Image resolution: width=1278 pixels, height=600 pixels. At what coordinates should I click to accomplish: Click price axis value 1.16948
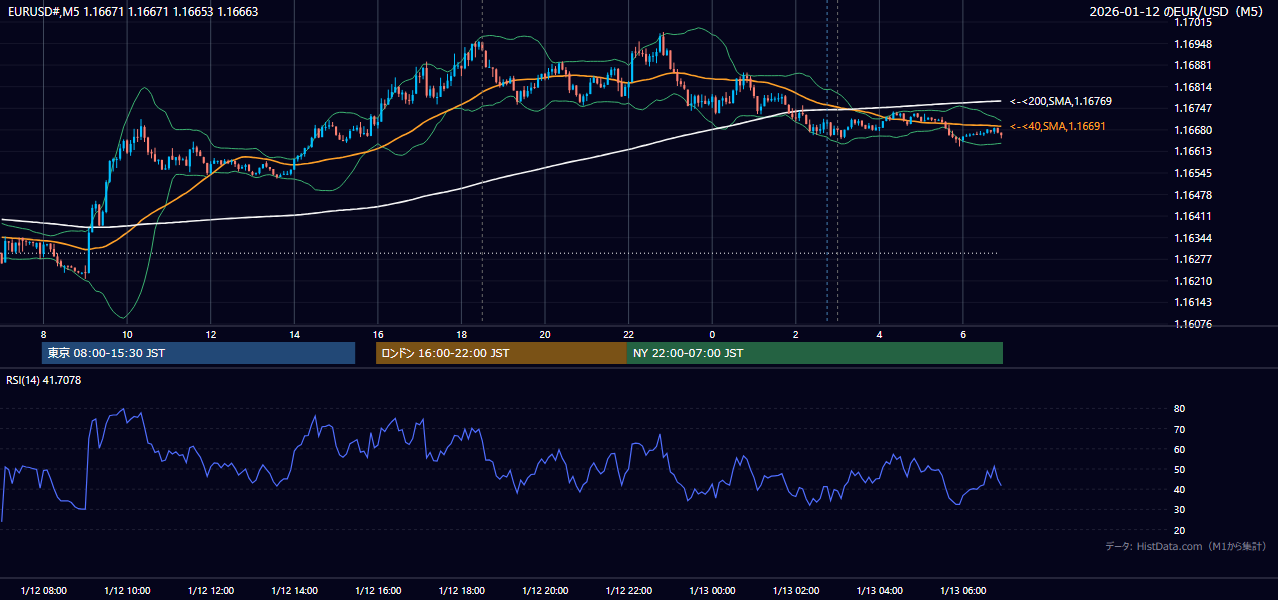pyautogui.click(x=1192, y=44)
